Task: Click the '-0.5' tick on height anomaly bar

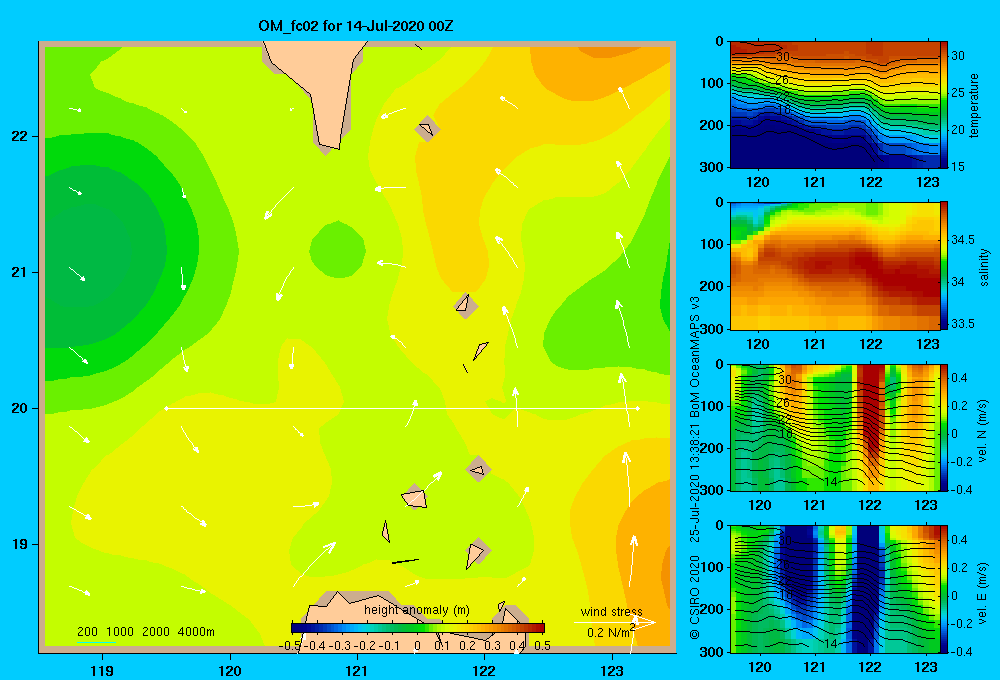Action: [x=290, y=646]
